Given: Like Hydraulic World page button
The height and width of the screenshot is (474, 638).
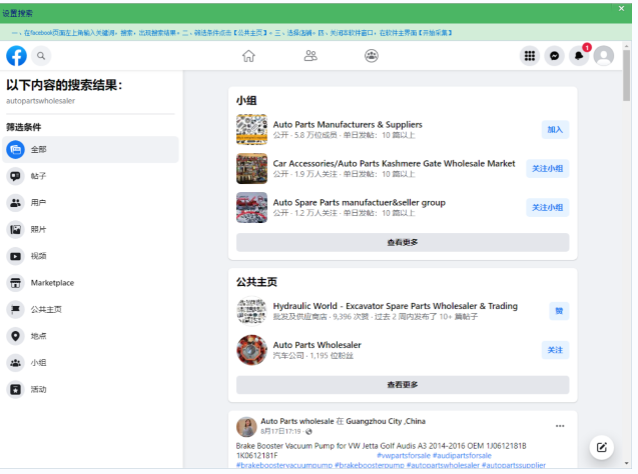Looking at the screenshot, I should coord(559,311).
